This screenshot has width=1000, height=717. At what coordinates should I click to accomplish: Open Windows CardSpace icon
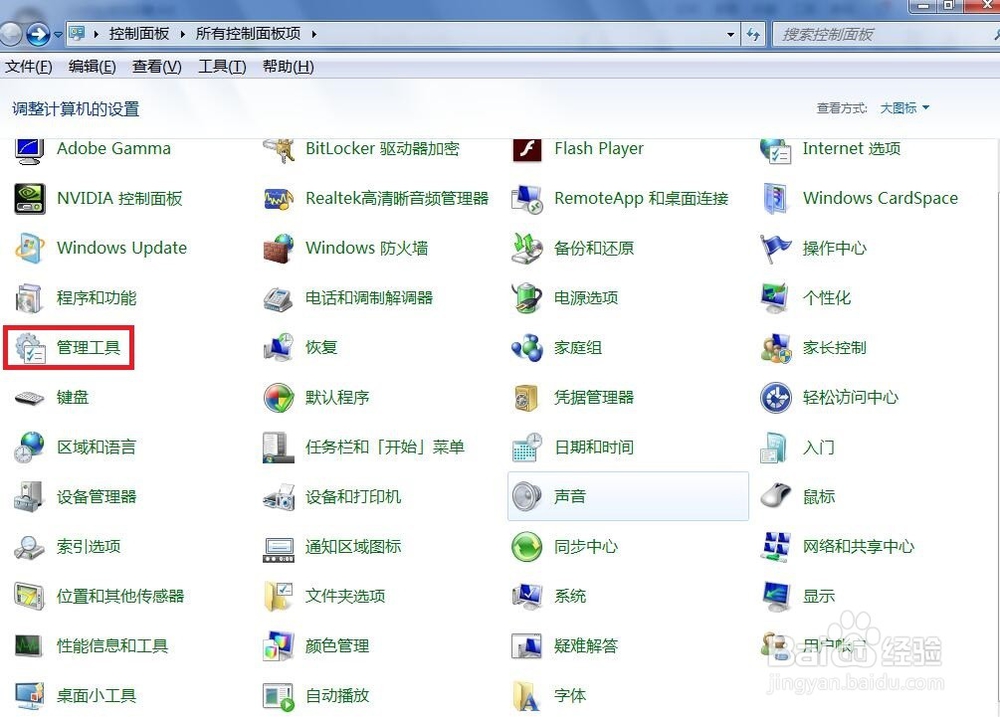[x=776, y=199]
